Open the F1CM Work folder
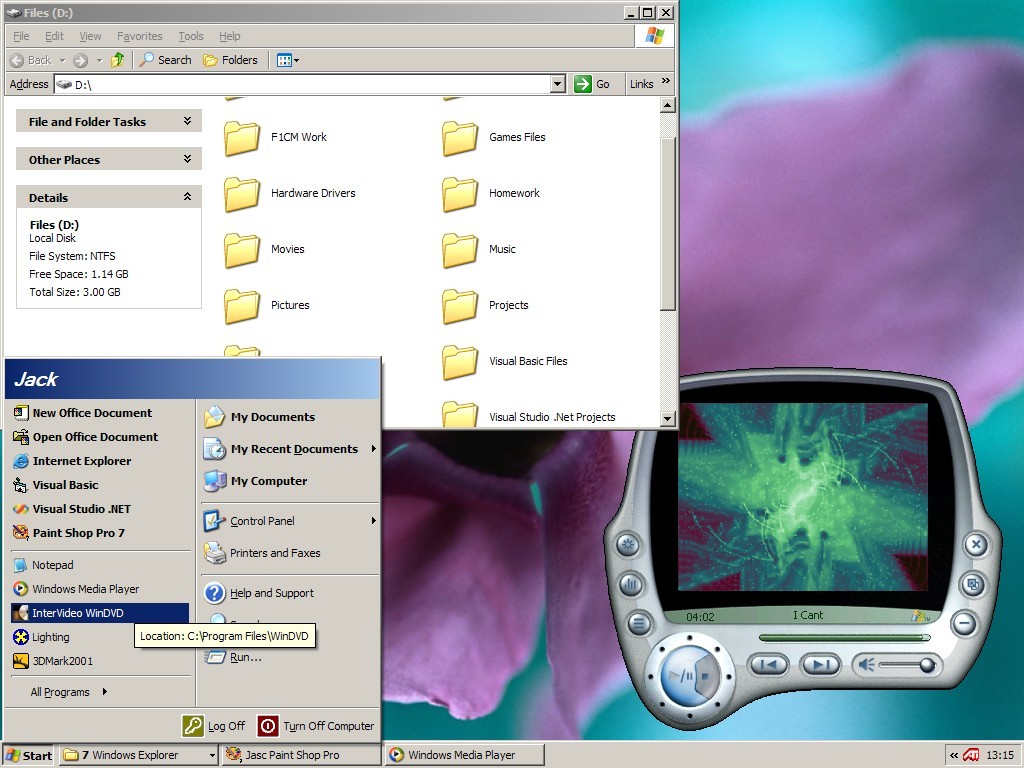Screen dimensions: 1024x768 click(275, 138)
